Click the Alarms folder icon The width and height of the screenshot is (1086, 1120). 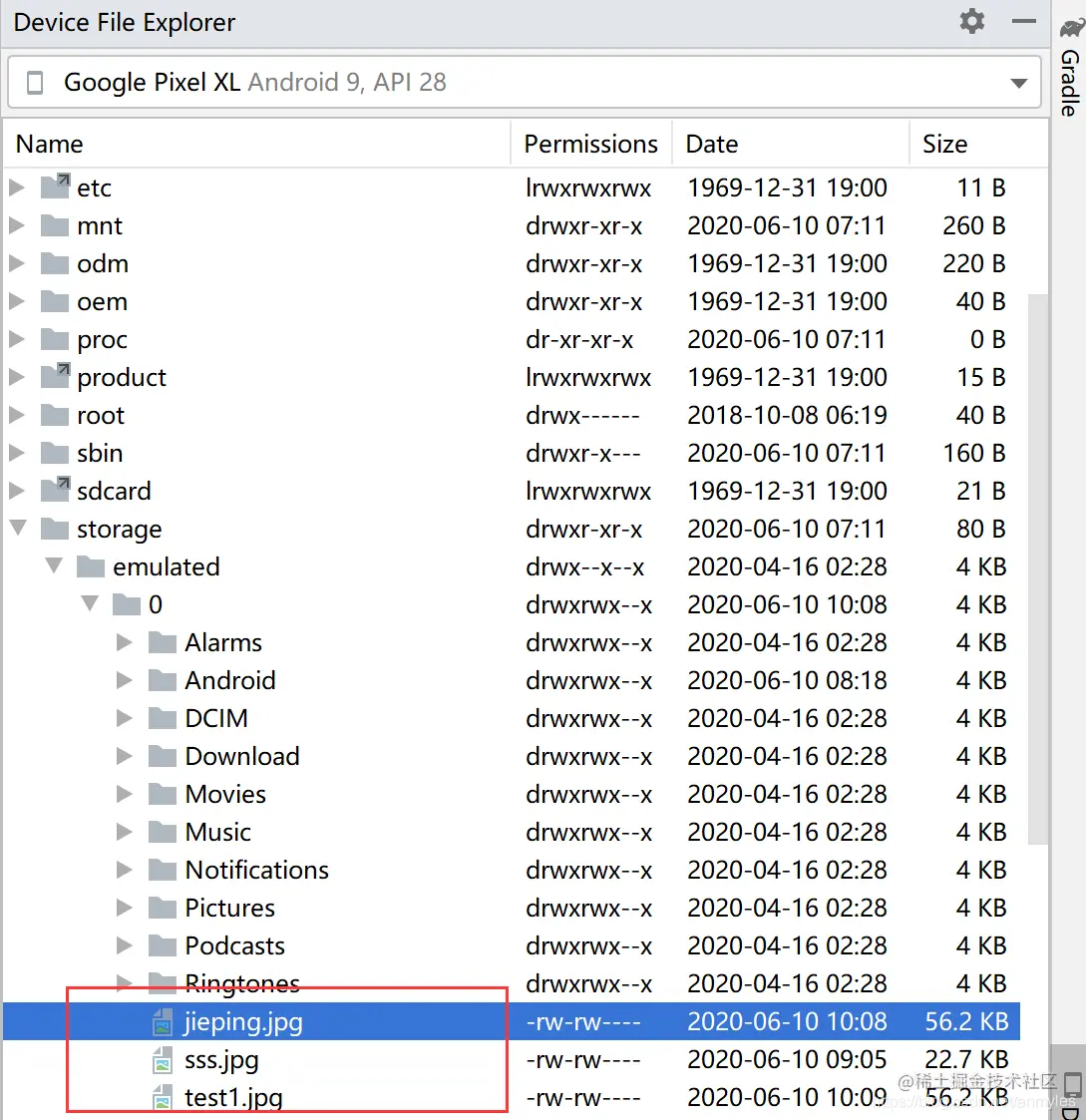click(x=163, y=642)
